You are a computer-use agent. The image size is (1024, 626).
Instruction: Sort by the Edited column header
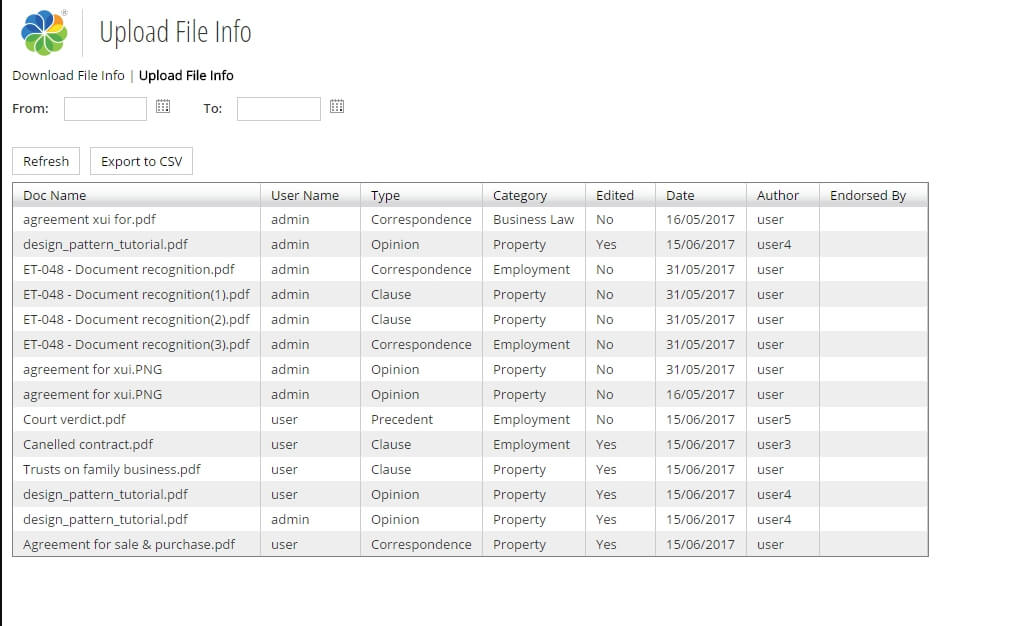[x=620, y=195]
